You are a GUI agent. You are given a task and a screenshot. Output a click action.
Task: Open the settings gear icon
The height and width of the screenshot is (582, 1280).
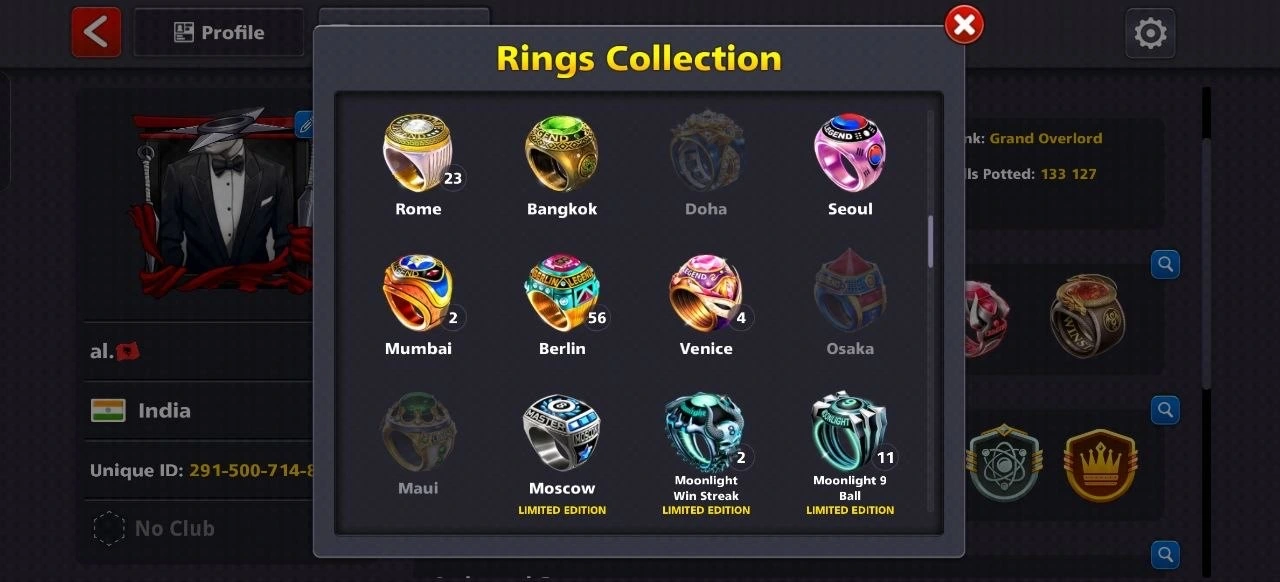point(1150,33)
